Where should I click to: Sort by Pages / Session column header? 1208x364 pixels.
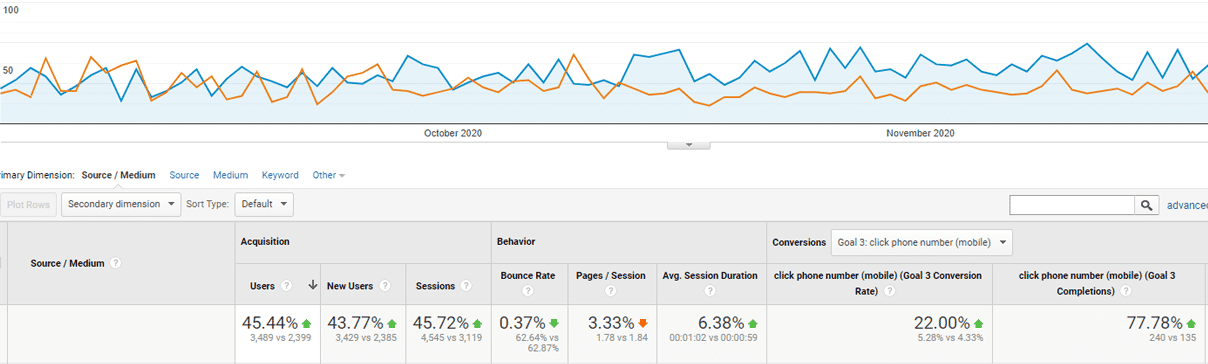click(611, 275)
